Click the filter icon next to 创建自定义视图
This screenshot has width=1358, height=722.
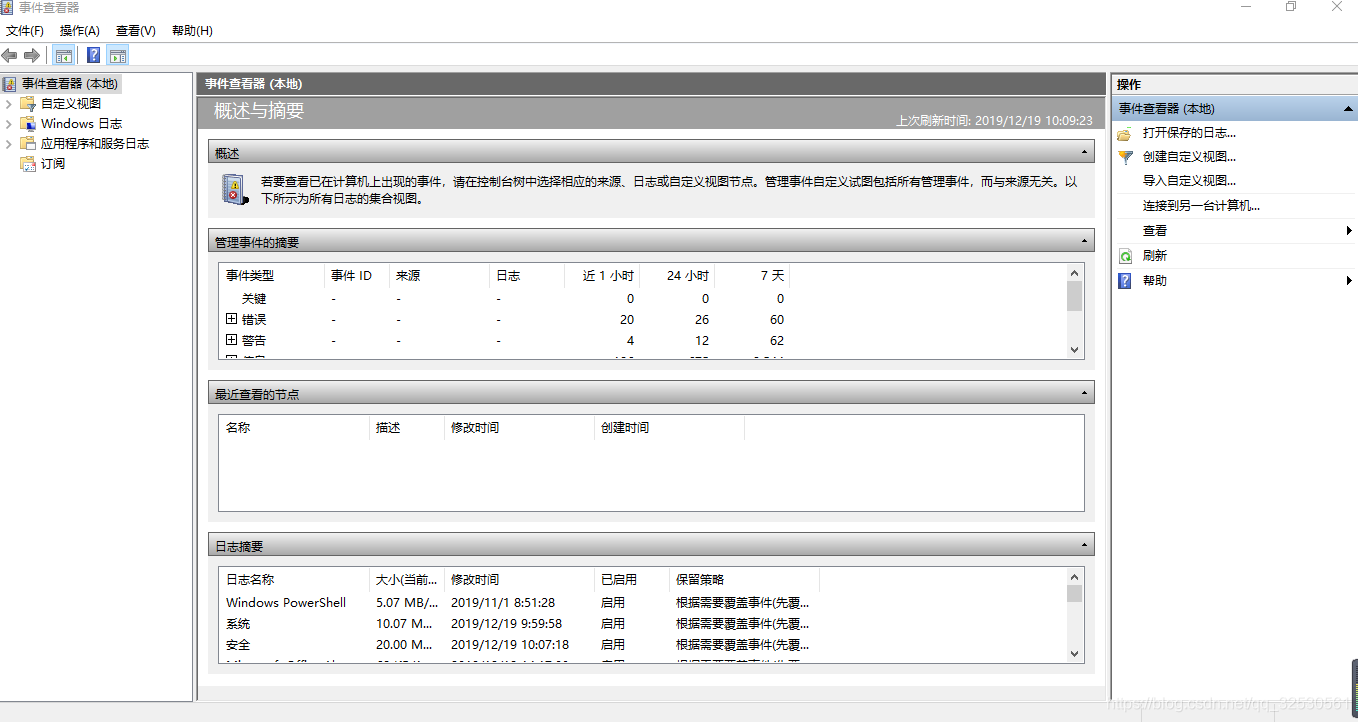(x=1127, y=156)
